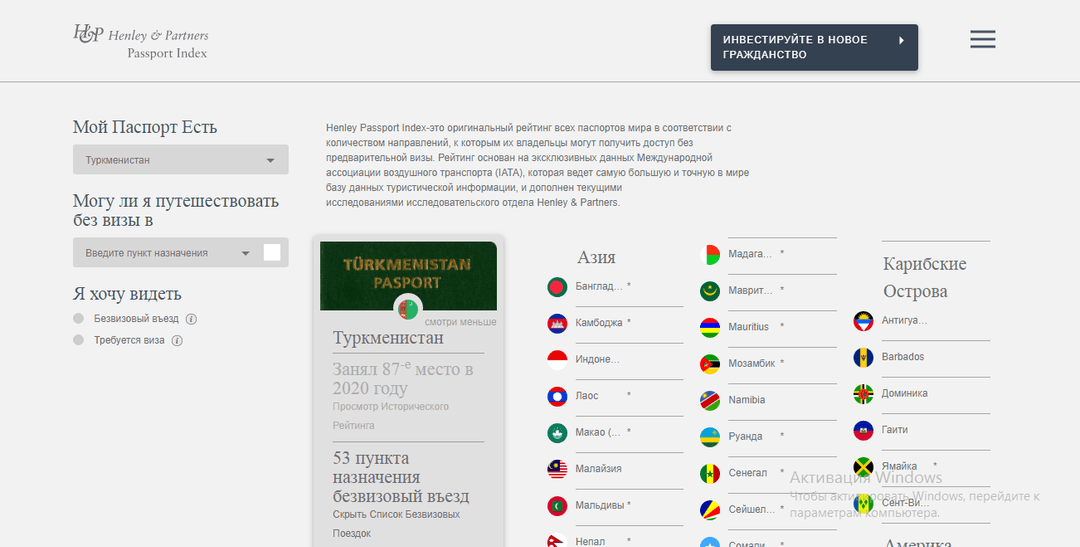Click the Малайзия country name

tap(599, 468)
